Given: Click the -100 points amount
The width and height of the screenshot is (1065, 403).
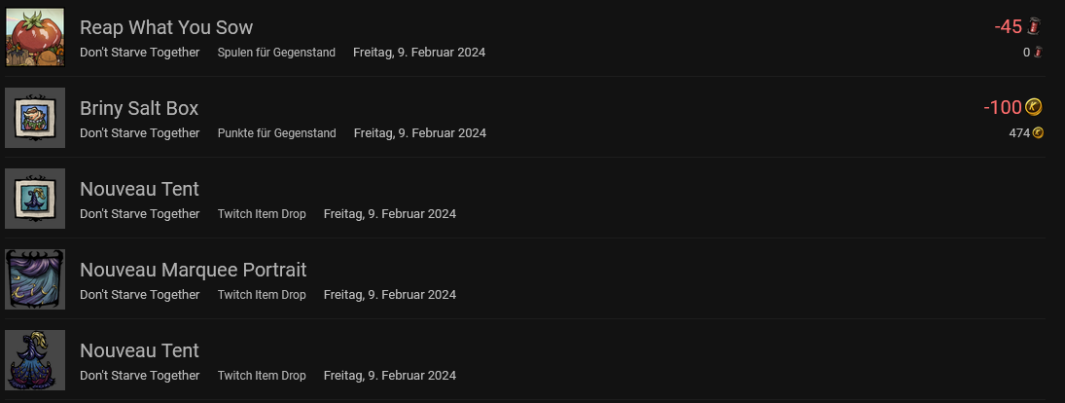Looking at the screenshot, I should click(1002, 107).
